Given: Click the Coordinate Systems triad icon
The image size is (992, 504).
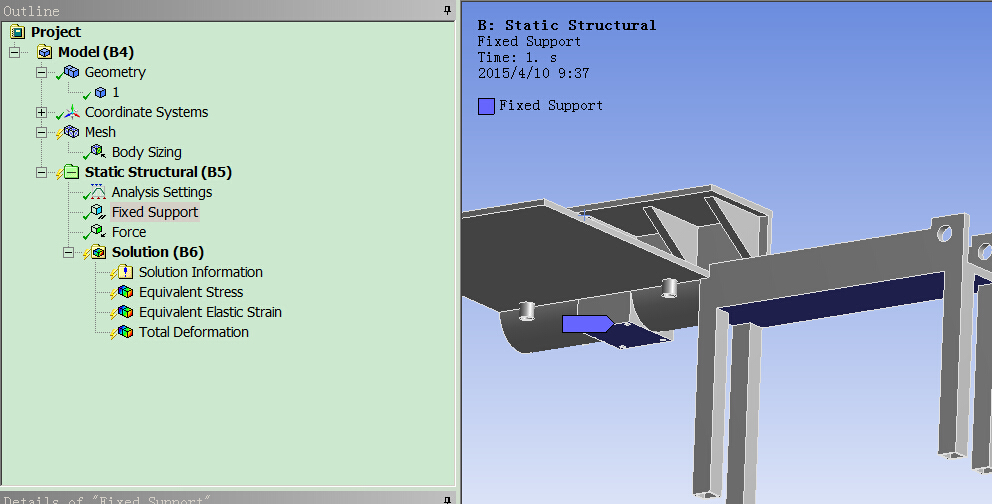Looking at the screenshot, I should [71, 112].
